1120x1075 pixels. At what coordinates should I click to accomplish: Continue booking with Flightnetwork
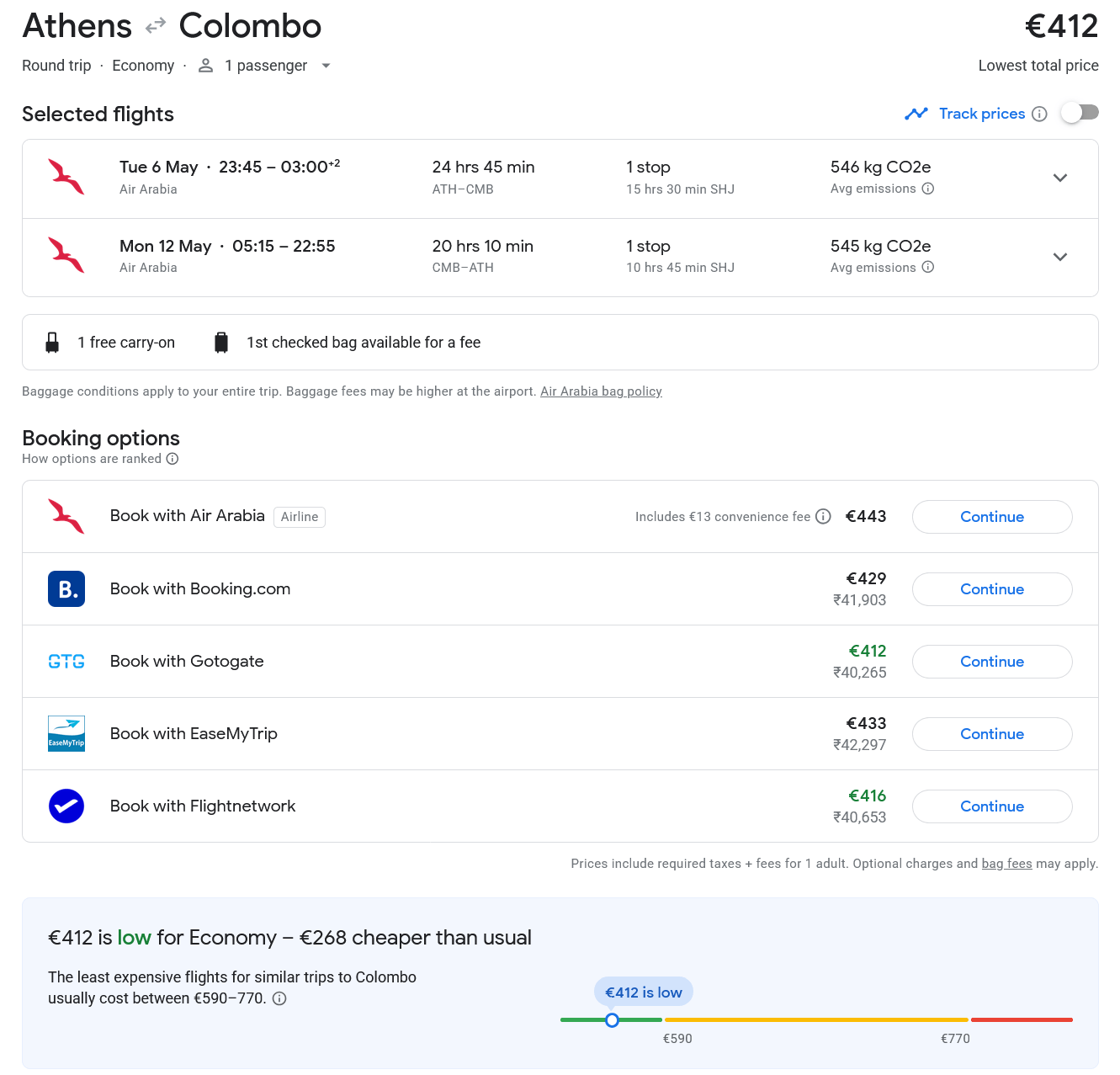tap(992, 806)
